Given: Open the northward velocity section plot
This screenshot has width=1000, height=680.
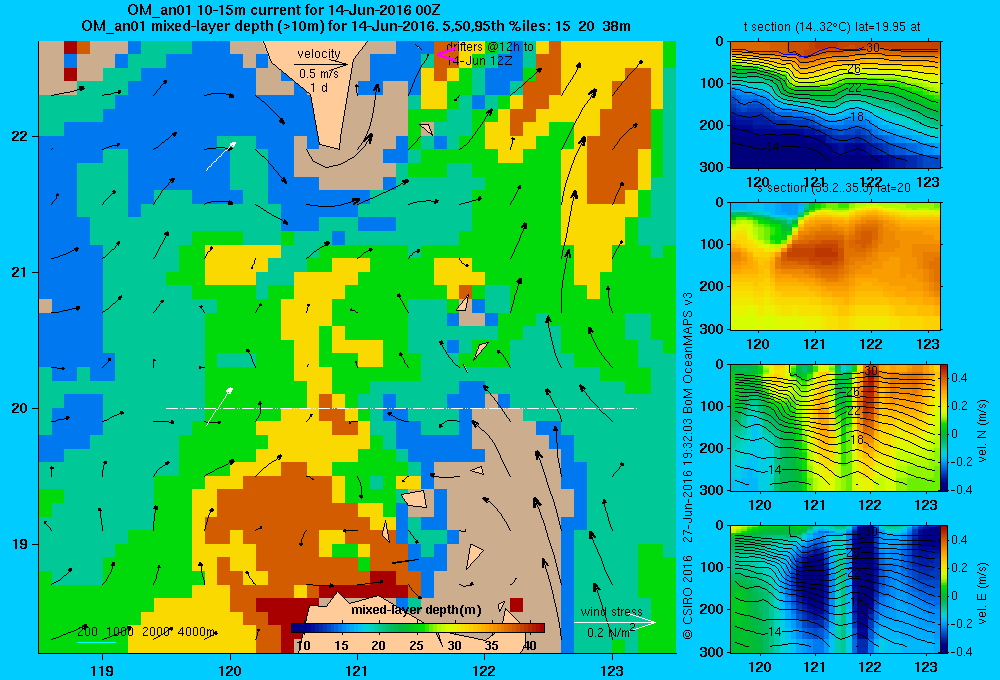Looking at the screenshot, I should click(835, 427).
